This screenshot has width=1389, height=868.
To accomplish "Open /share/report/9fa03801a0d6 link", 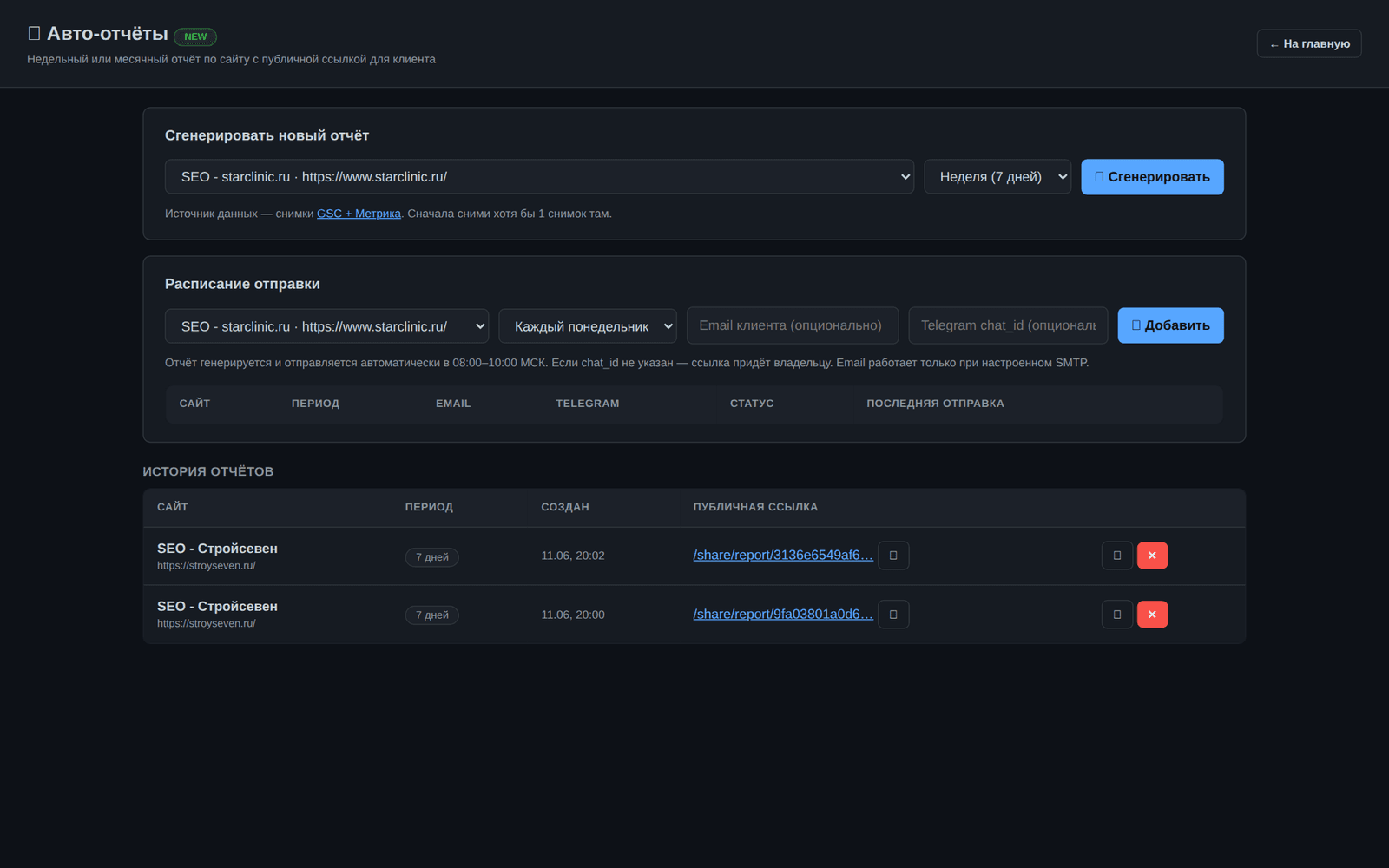I will (783, 615).
